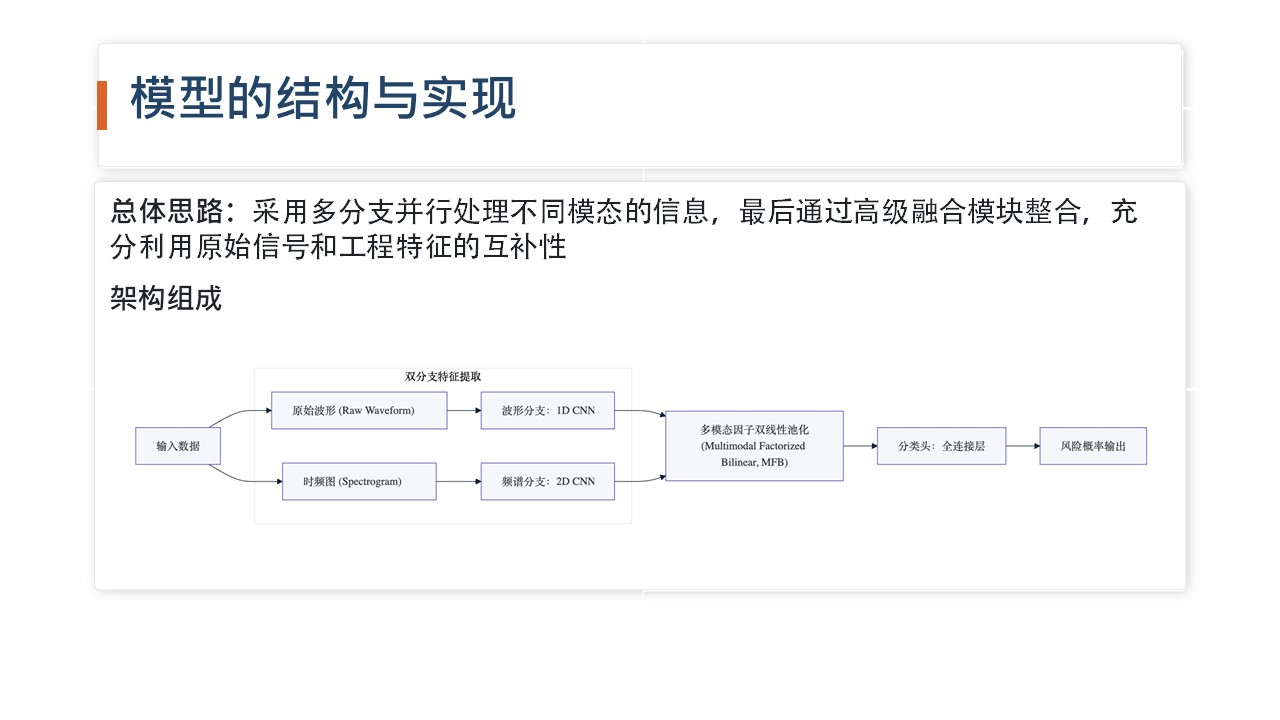Select the 风险概率输出 box

pos(1092,446)
